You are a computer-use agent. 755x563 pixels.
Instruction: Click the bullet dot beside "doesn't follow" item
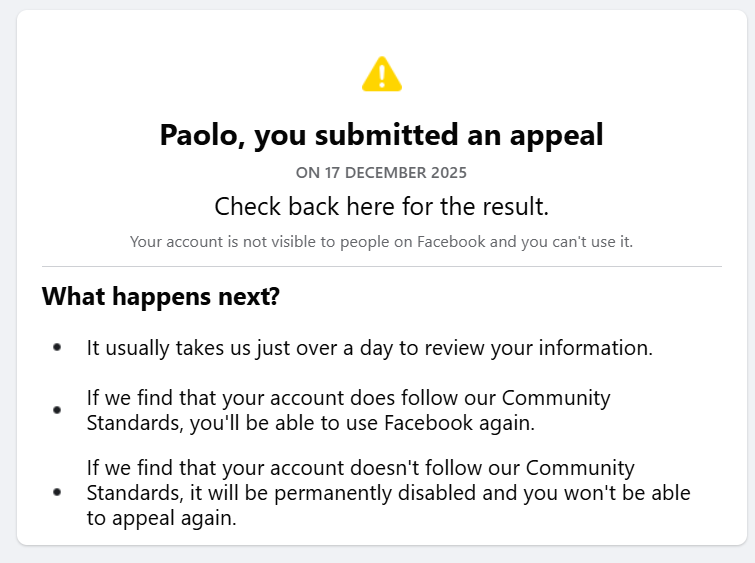[x=57, y=492]
